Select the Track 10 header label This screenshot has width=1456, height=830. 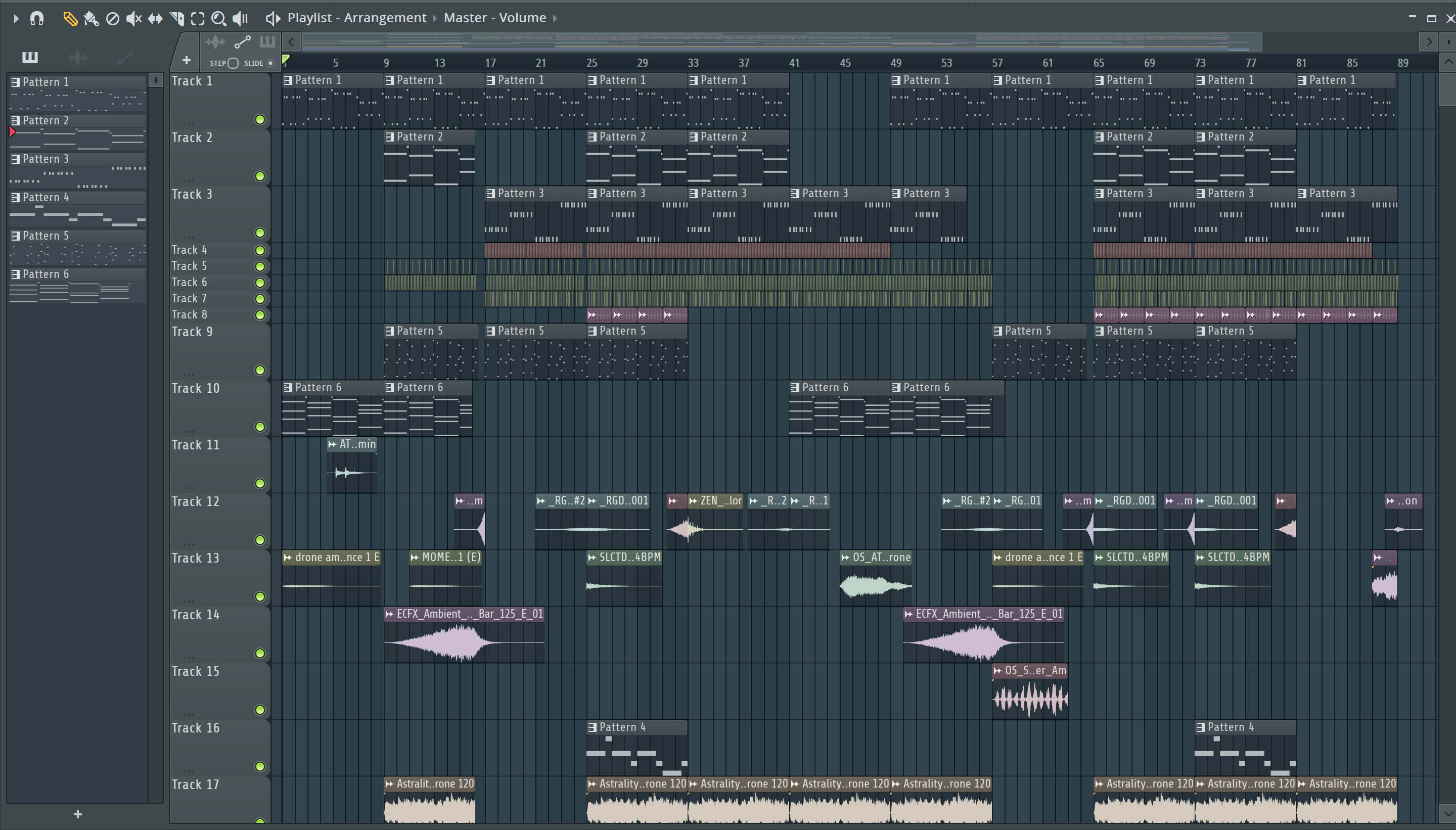coord(196,388)
